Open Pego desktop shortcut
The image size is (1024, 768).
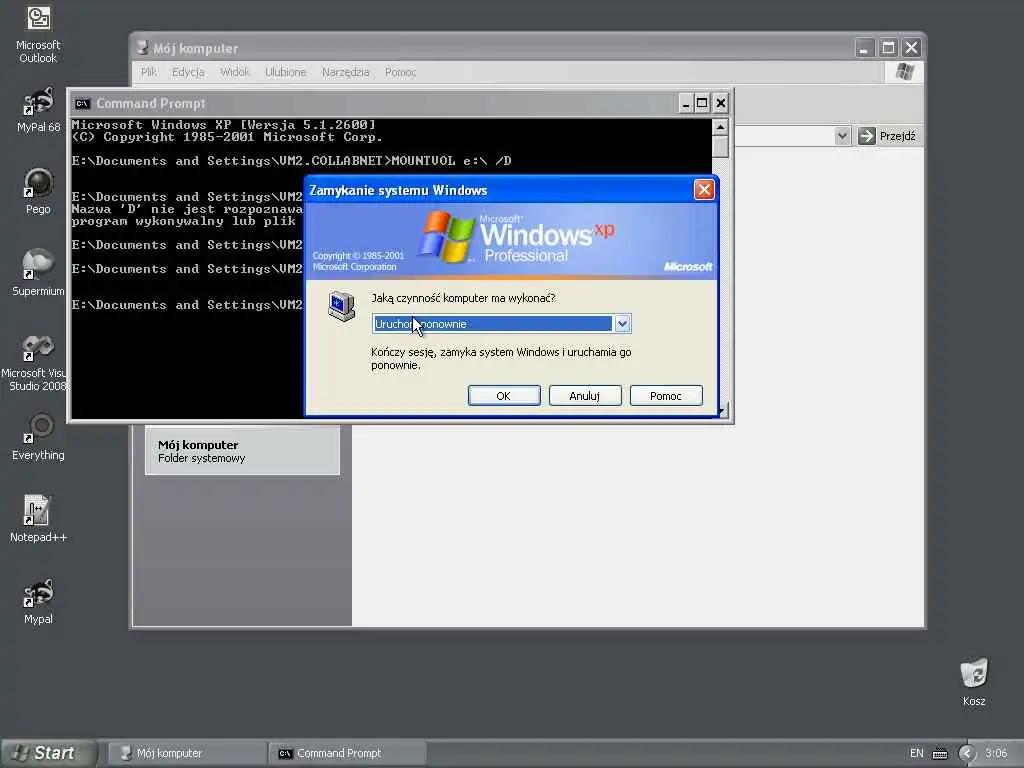click(38, 191)
